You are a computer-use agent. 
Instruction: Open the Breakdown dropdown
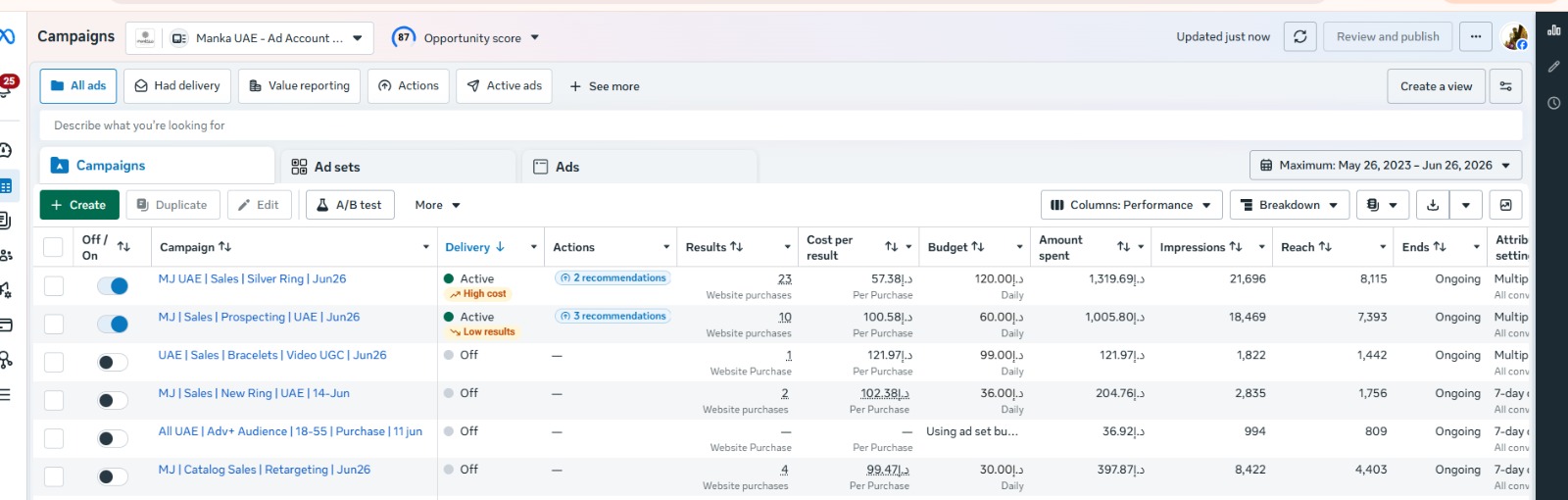tap(1289, 205)
